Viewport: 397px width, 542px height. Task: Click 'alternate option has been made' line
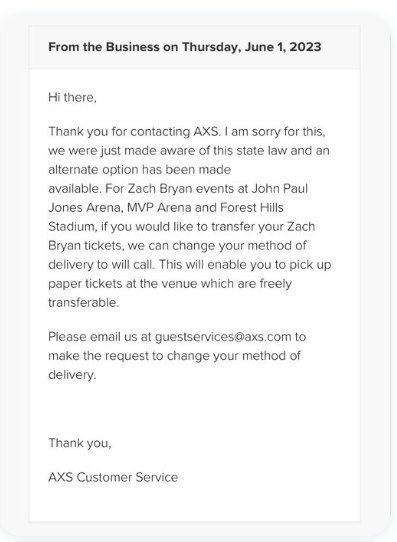[x=140, y=170]
